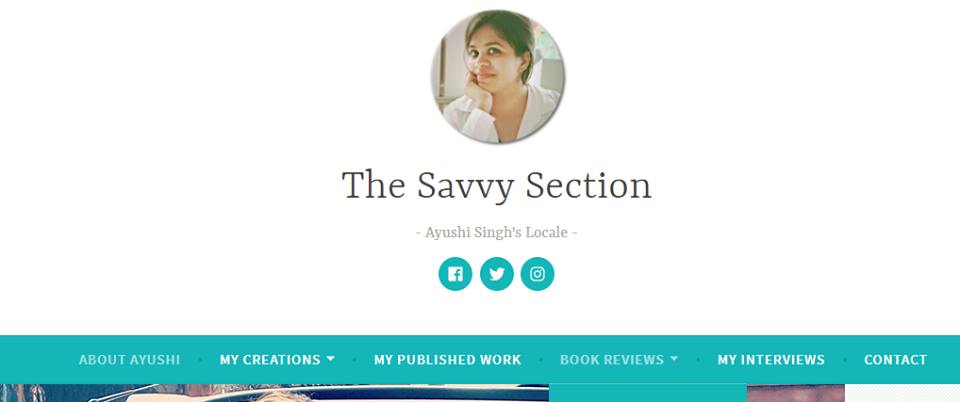
Task: Open the Facebook social icon
Action: point(455,274)
